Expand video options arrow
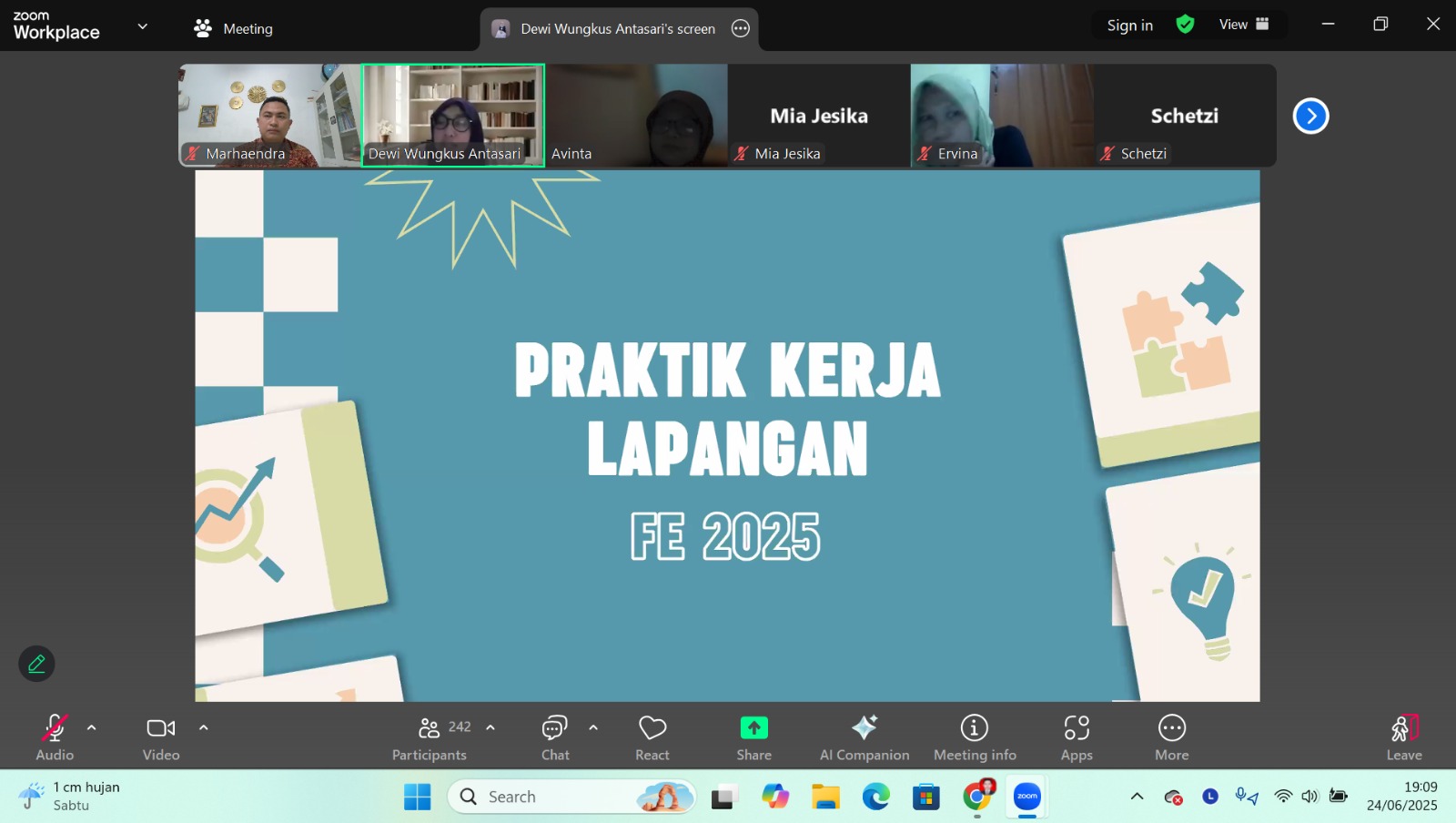 204,727
